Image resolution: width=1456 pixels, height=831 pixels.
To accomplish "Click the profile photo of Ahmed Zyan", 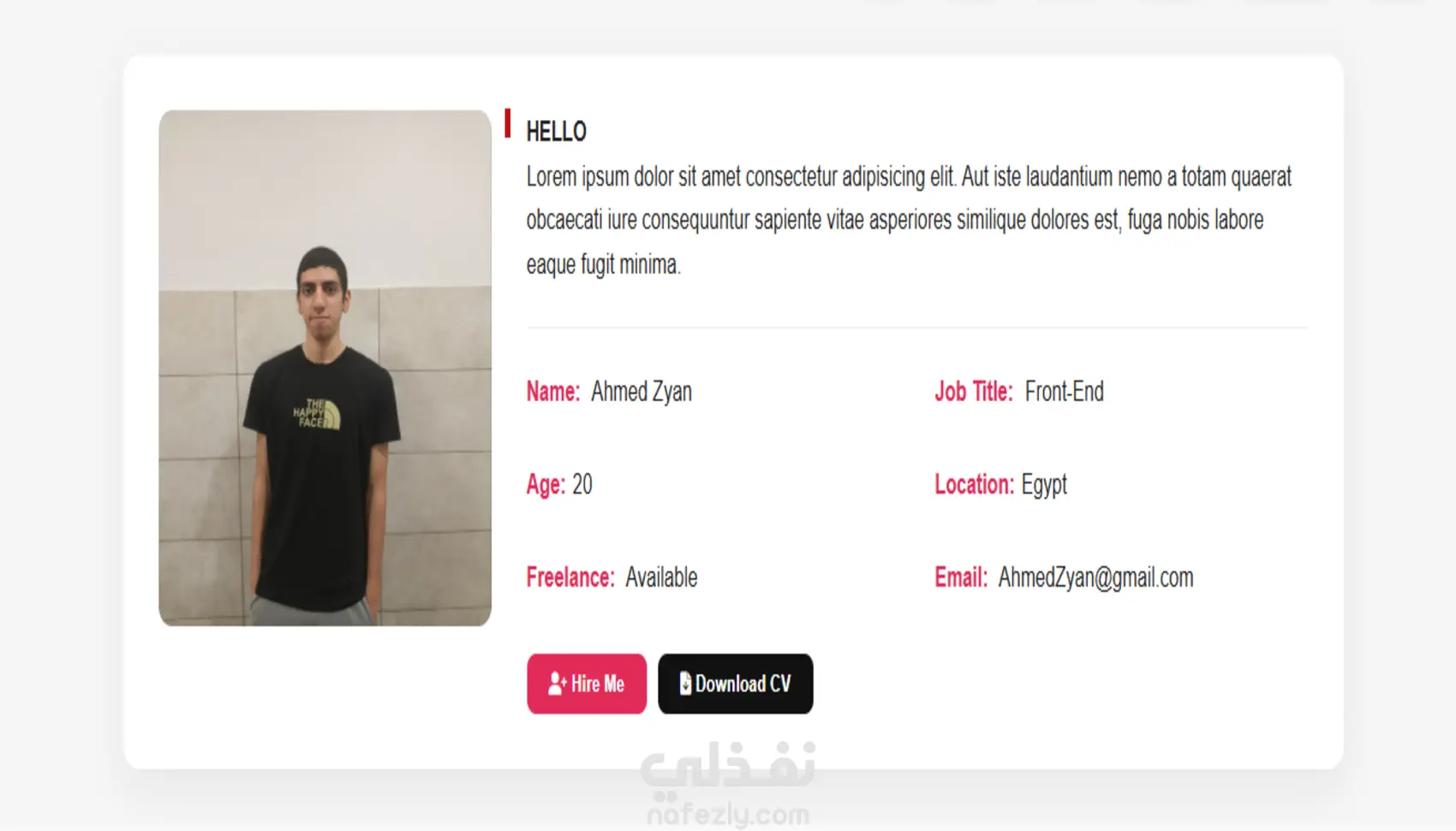I will tap(325, 368).
